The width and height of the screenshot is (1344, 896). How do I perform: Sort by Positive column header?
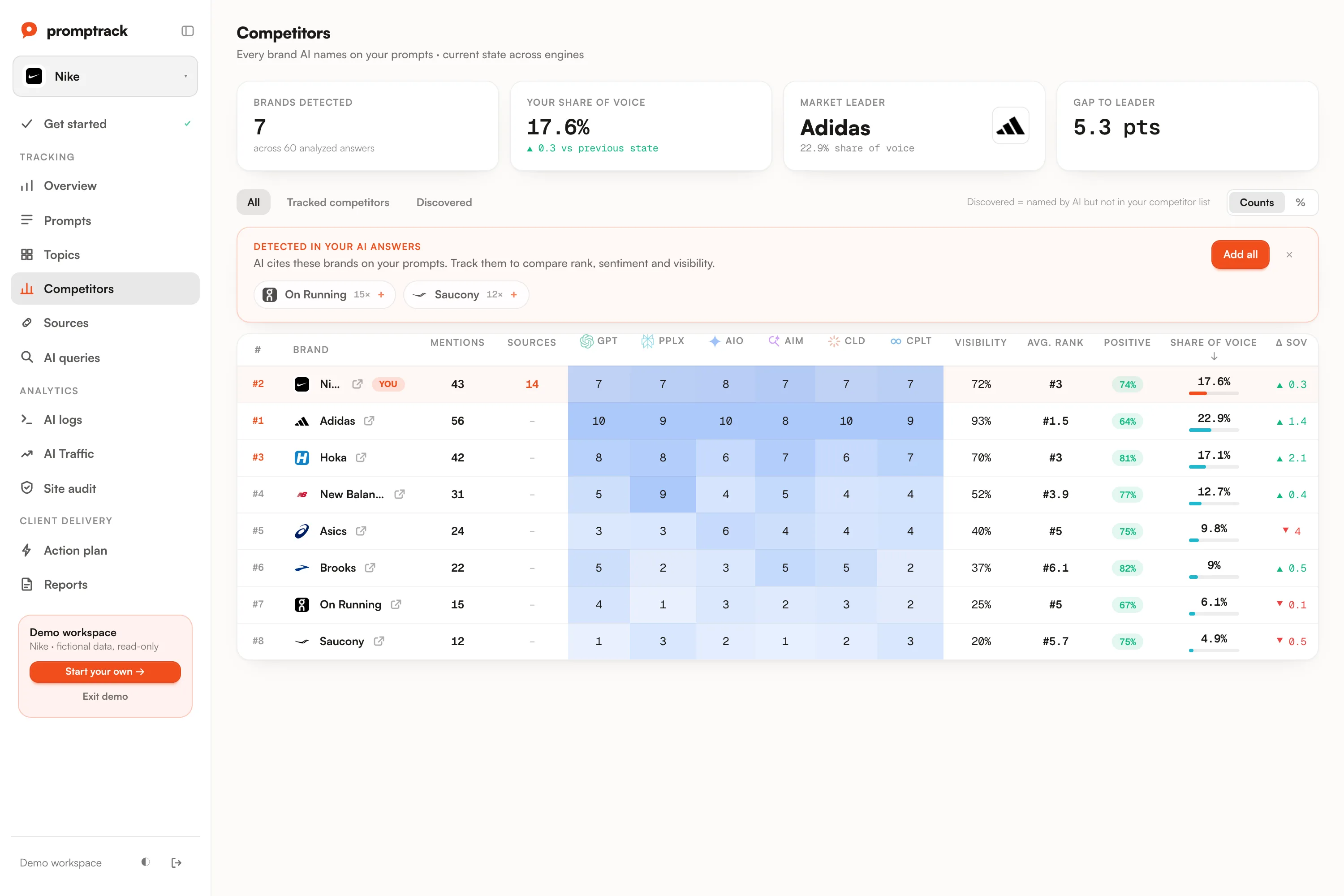click(1127, 342)
